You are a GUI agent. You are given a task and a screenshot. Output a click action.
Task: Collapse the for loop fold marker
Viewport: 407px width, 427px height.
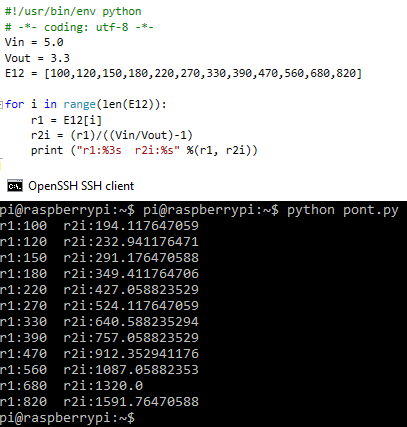[x=1, y=105]
